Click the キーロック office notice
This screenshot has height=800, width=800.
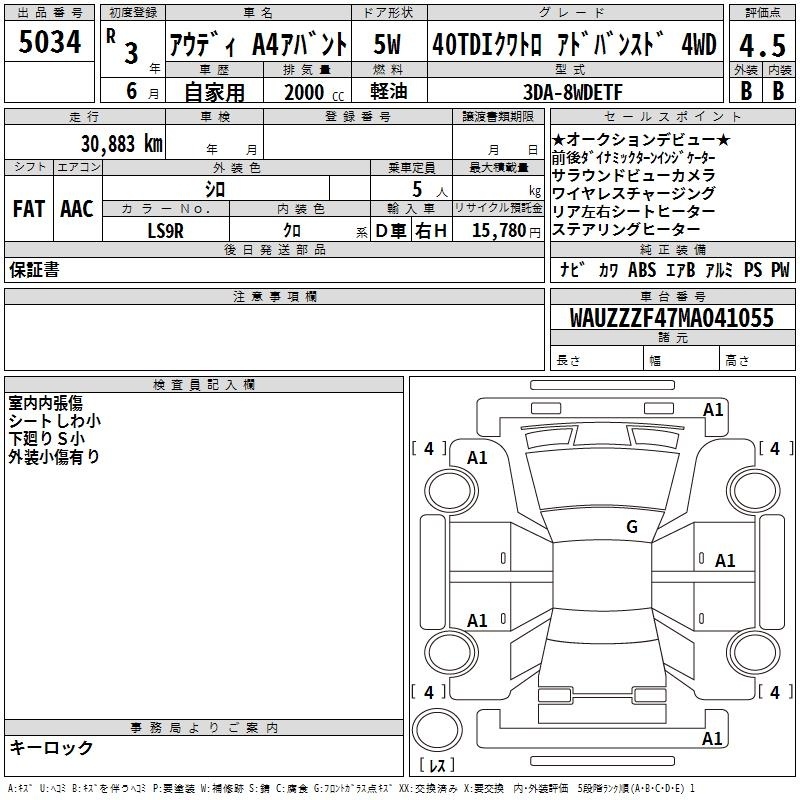click(x=51, y=747)
